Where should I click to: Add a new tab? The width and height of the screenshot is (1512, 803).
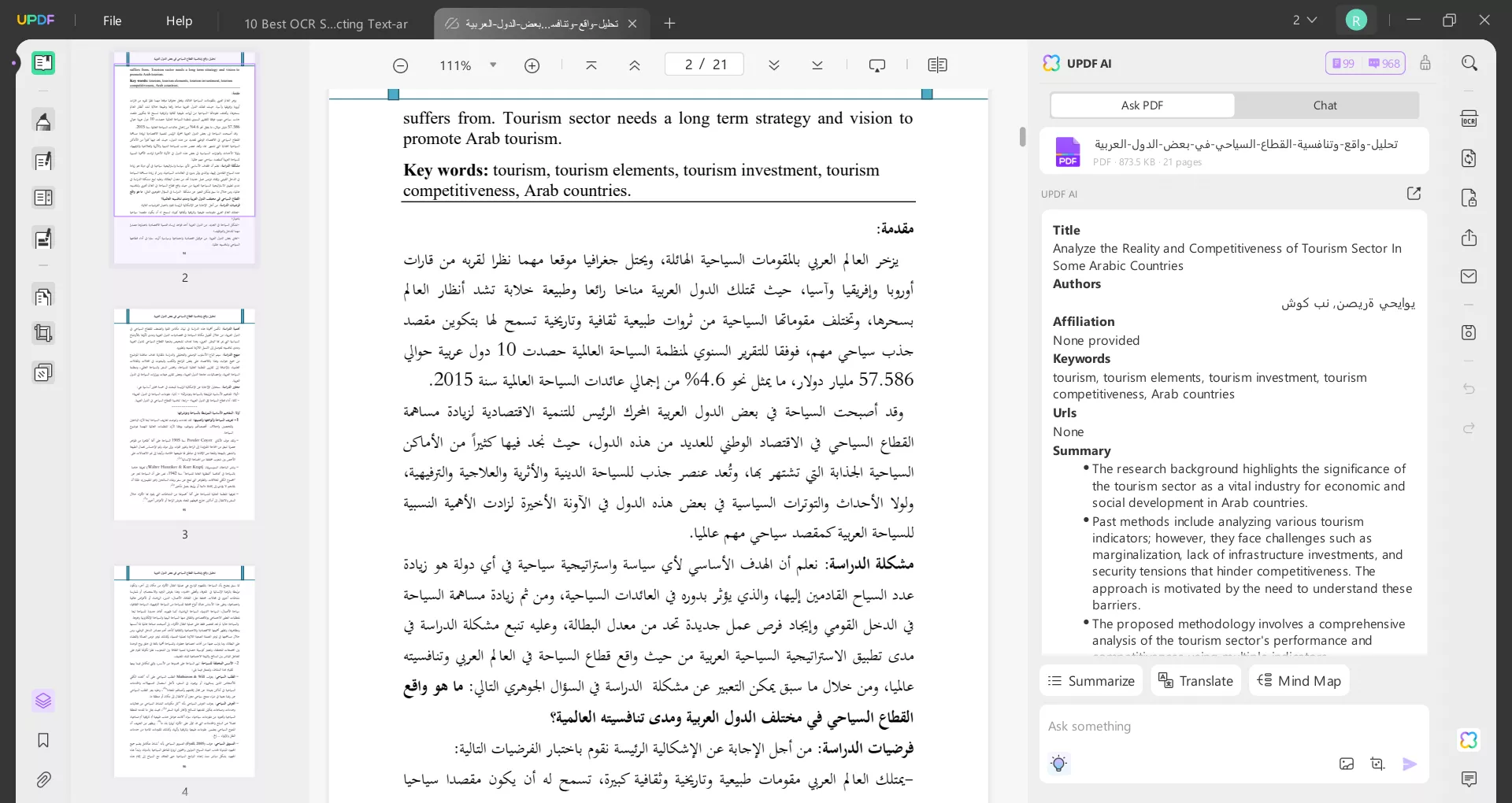(669, 24)
